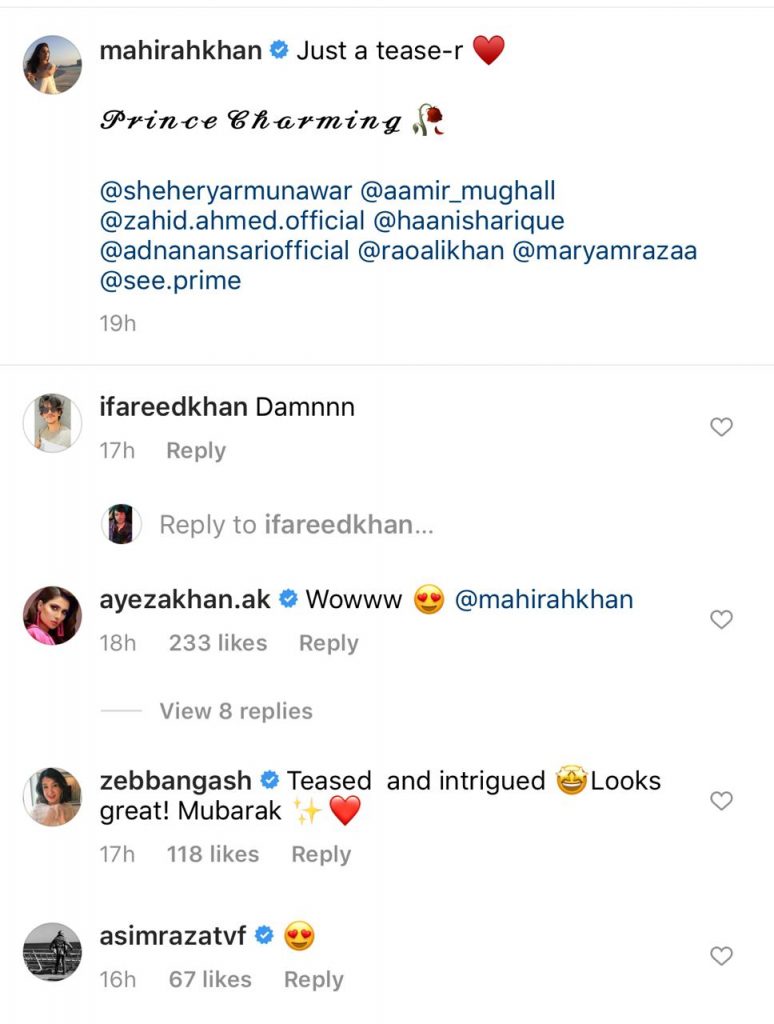The width and height of the screenshot is (774, 1024).
Task: Like ifareedkhan's comment with the heart
Action: click(x=721, y=427)
